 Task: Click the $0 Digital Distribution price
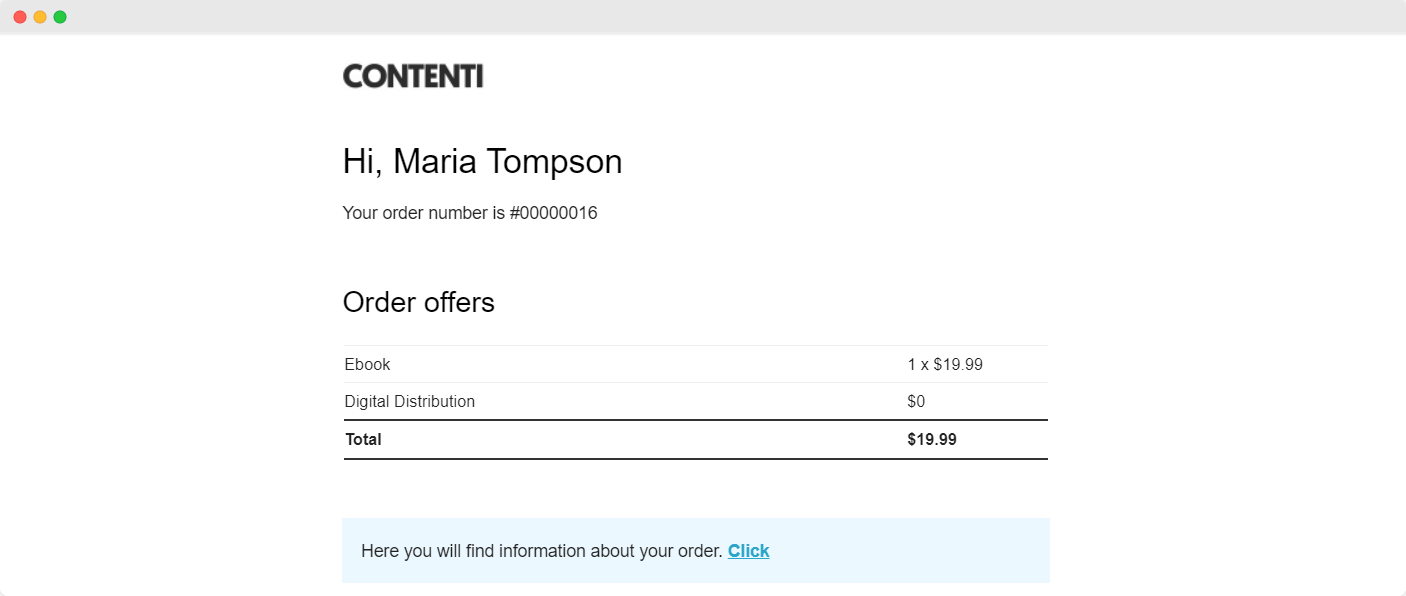click(916, 402)
